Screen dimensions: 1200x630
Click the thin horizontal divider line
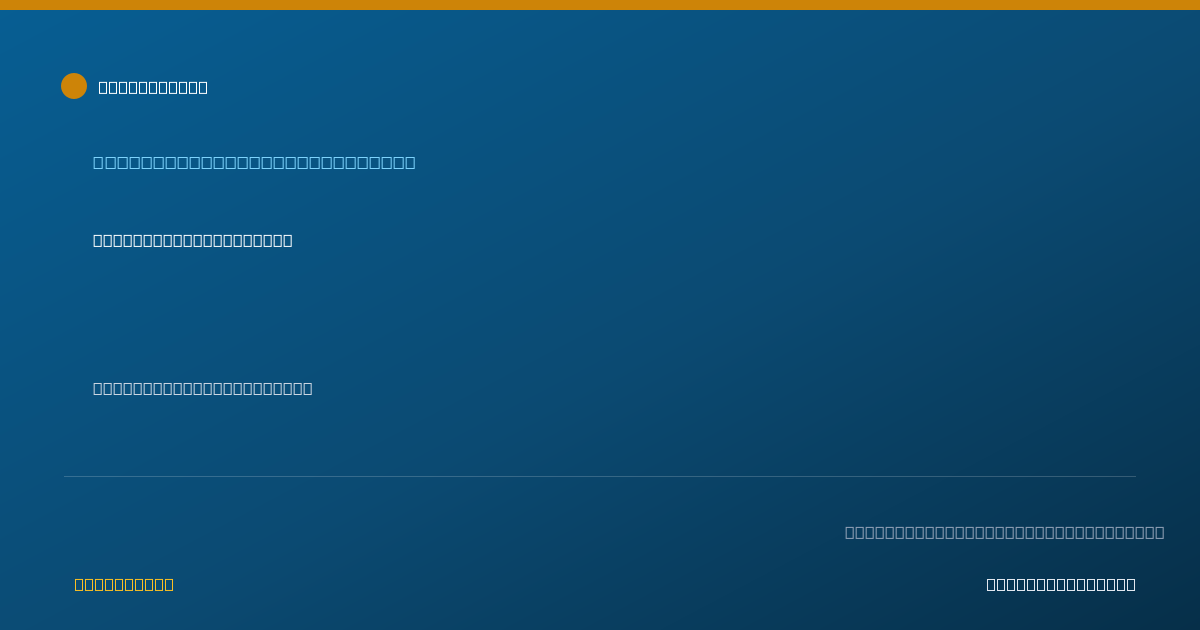click(x=600, y=476)
